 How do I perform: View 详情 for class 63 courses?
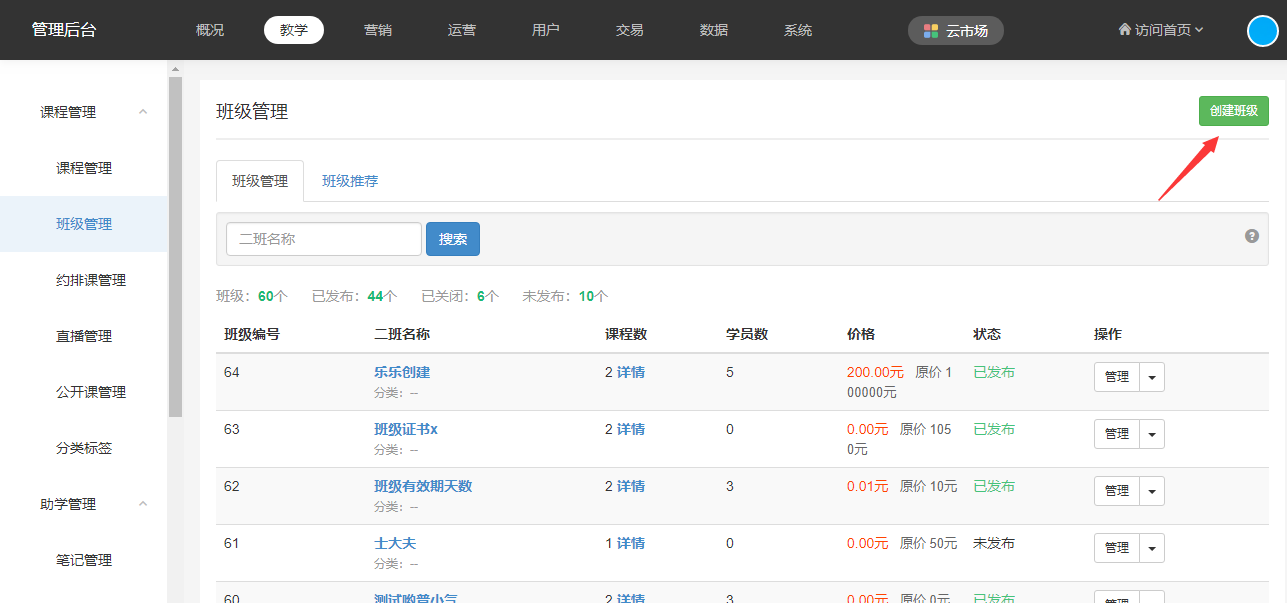(630, 429)
